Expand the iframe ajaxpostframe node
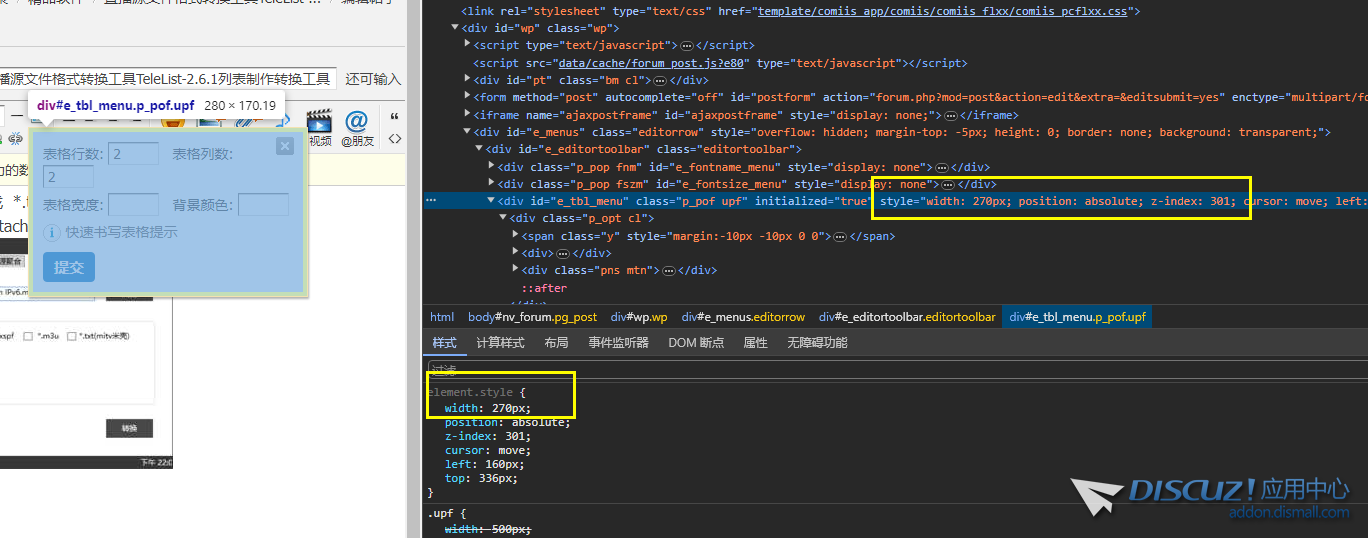Viewport: 1368px width, 538px height. 468,115
